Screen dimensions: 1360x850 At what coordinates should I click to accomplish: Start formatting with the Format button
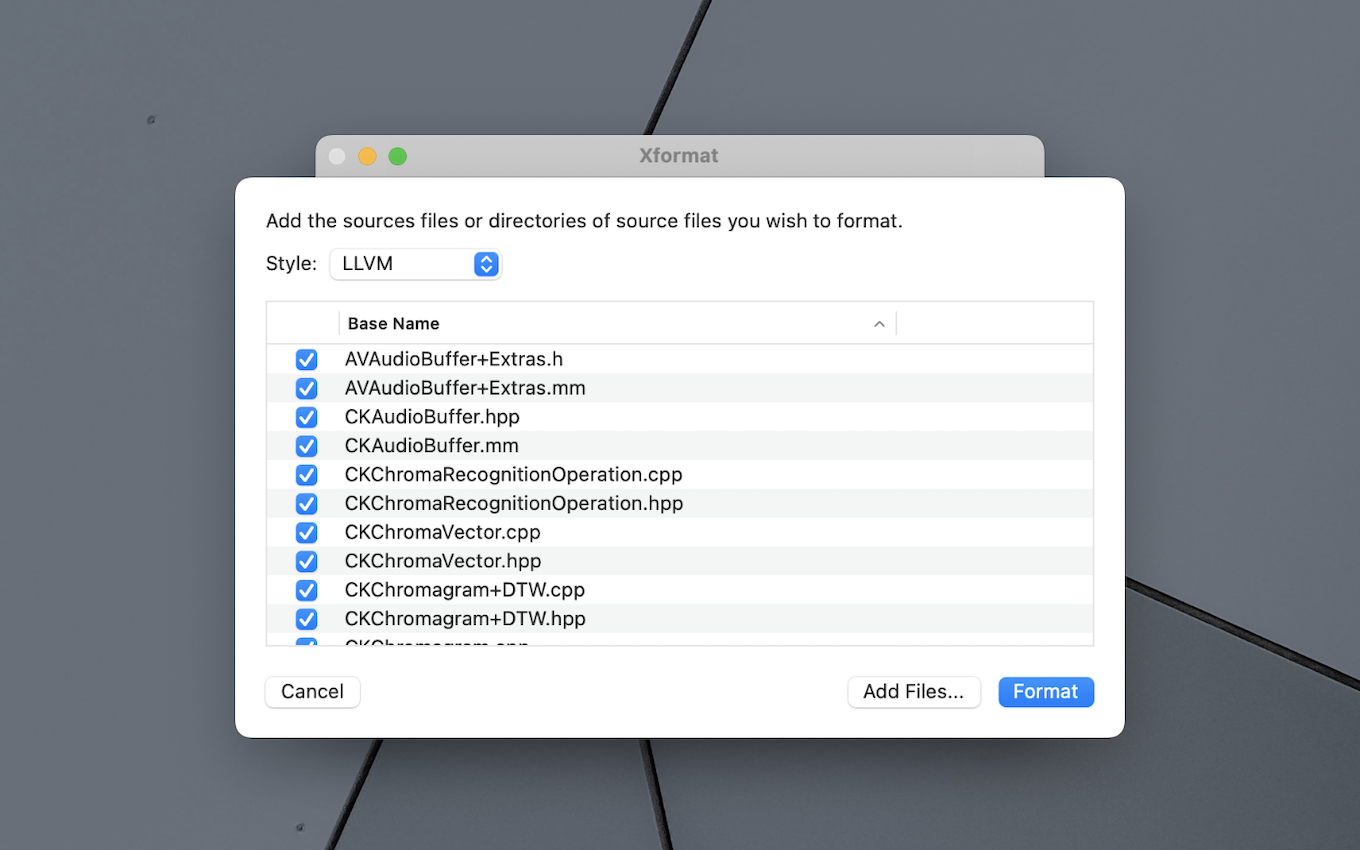coord(1046,692)
